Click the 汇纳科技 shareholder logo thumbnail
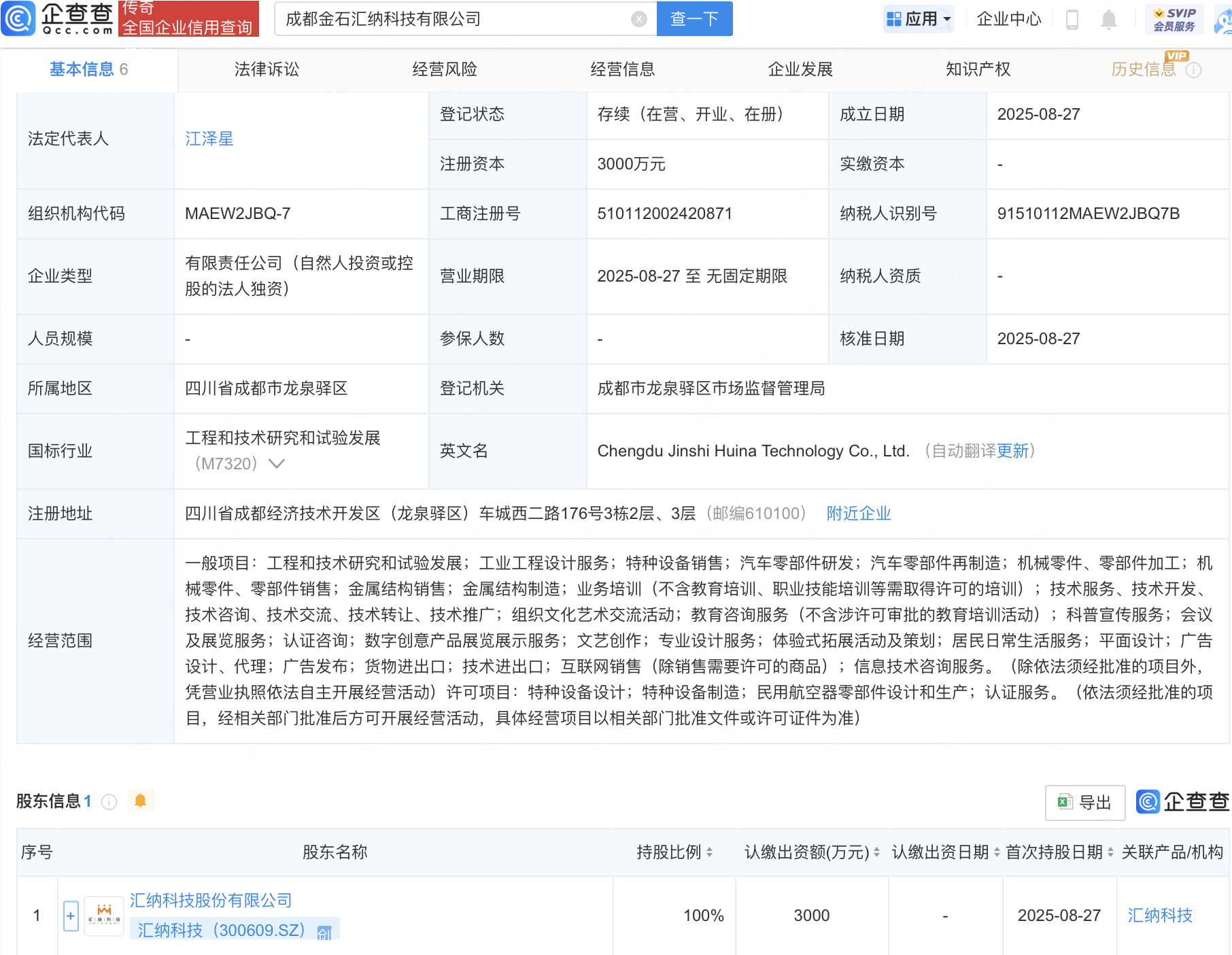1232x955 pixels. 104,916
